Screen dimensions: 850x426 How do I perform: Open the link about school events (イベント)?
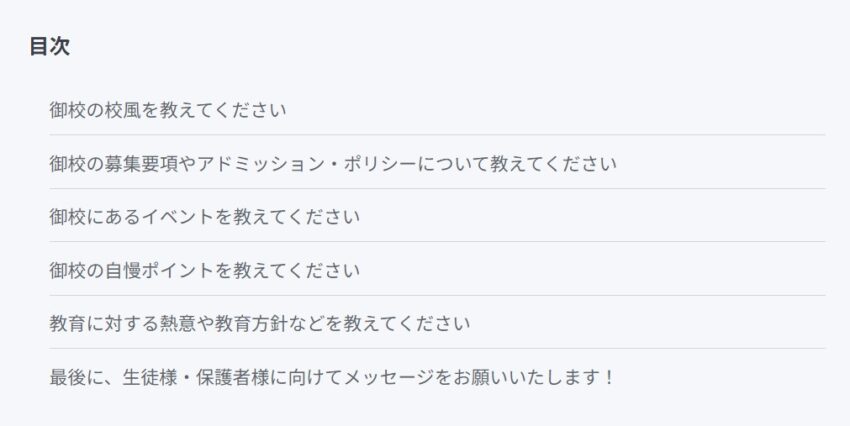pos(204,217)
